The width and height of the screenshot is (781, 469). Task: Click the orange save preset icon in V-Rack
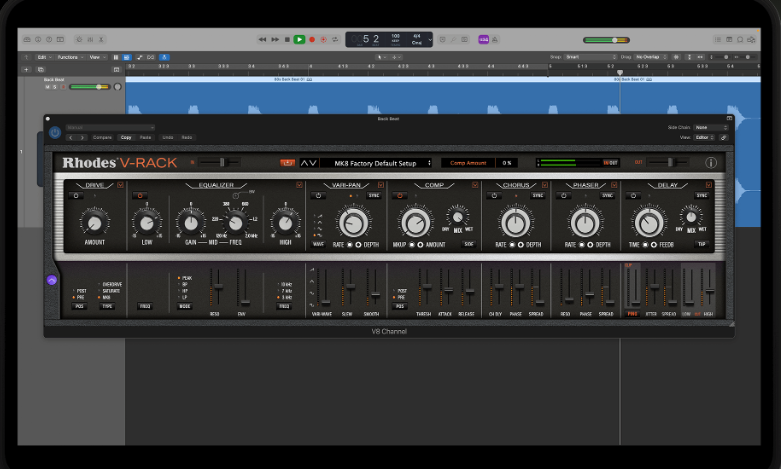[x=287, y=163]
